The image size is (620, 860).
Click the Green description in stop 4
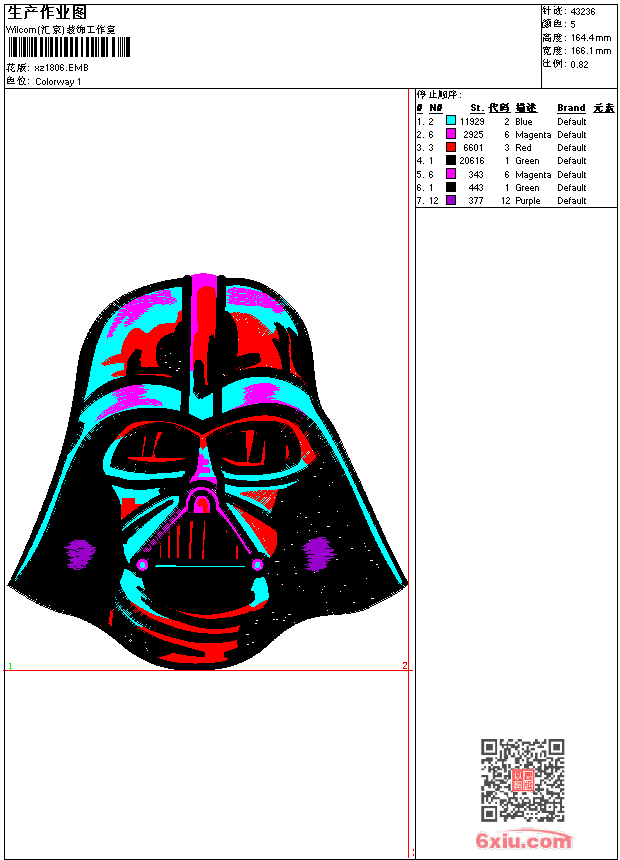pos(527,161)
